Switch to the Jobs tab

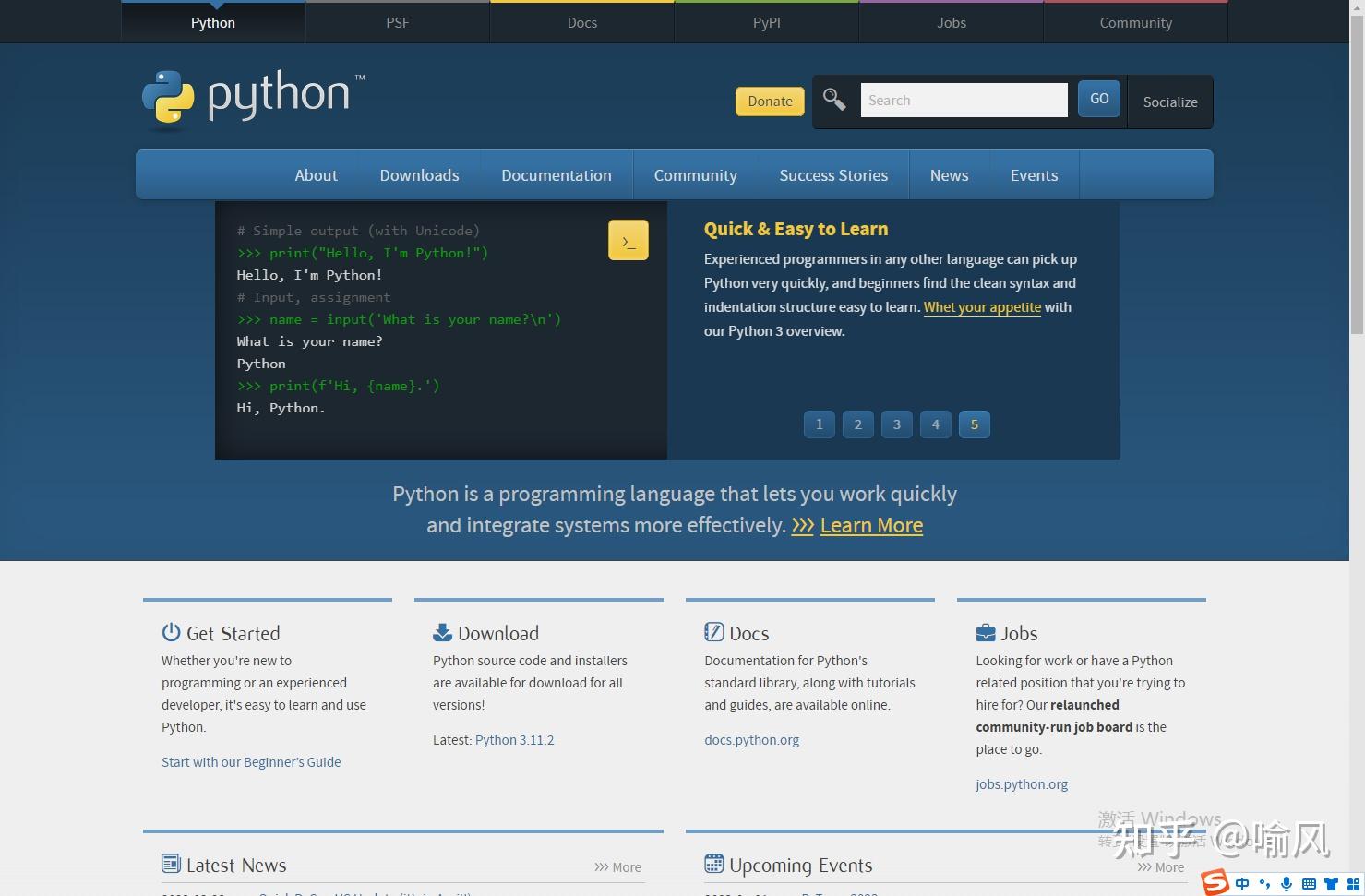(951, 22)
